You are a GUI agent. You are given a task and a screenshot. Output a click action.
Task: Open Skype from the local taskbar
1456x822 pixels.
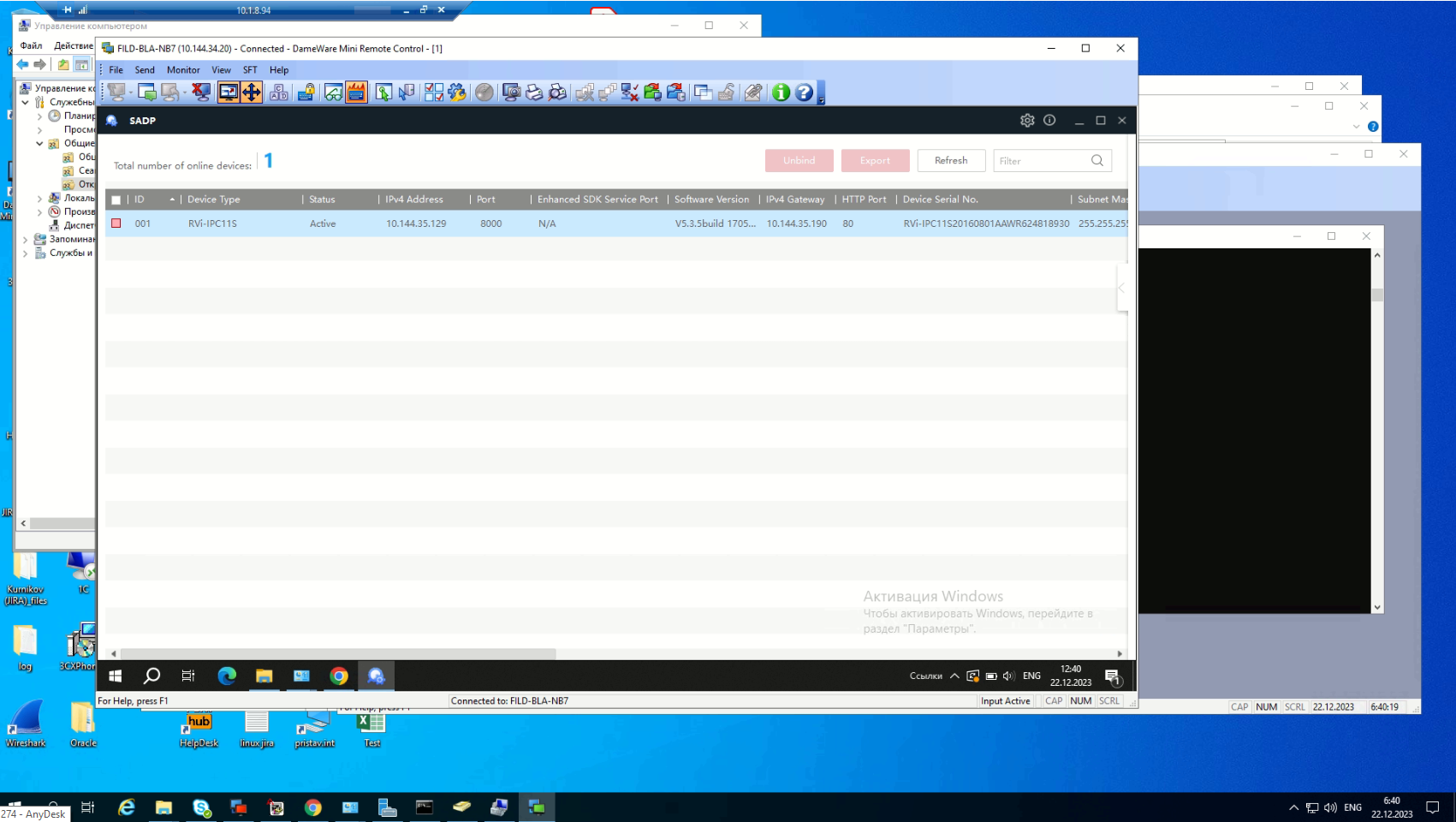click(x=202, y=807)
